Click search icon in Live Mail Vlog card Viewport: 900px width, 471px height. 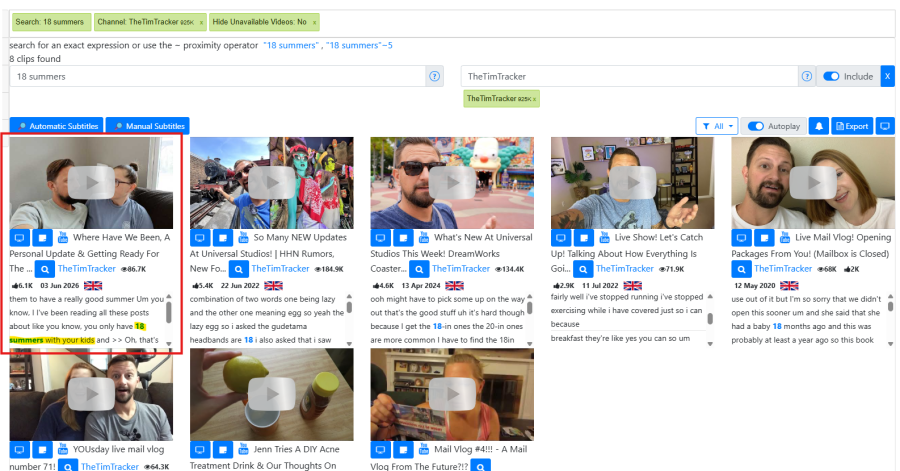click(741, 268)
